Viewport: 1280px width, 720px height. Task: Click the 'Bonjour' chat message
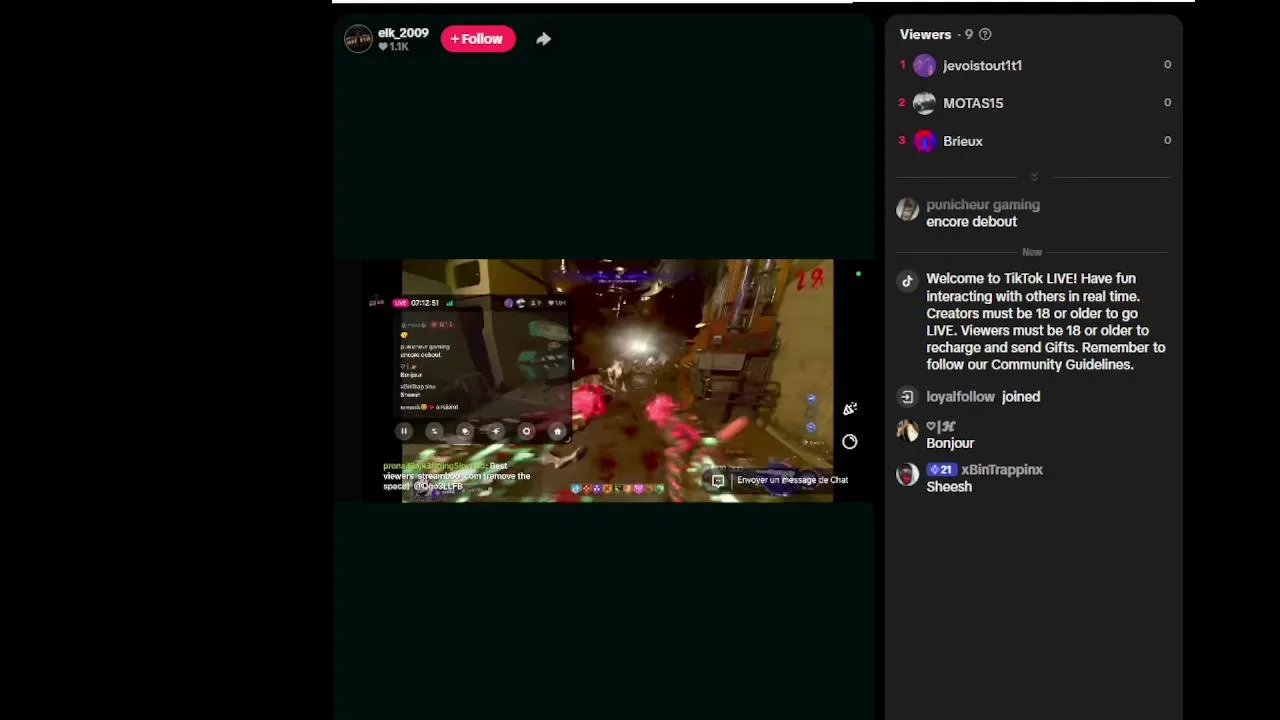[x=950, y=443]
